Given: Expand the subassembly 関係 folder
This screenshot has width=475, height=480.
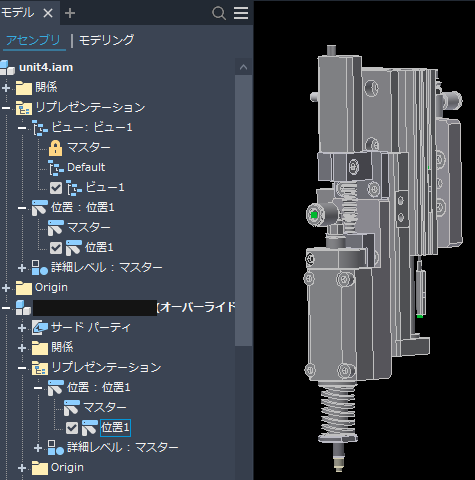Looking at the screenshot, I should (22, 348).
